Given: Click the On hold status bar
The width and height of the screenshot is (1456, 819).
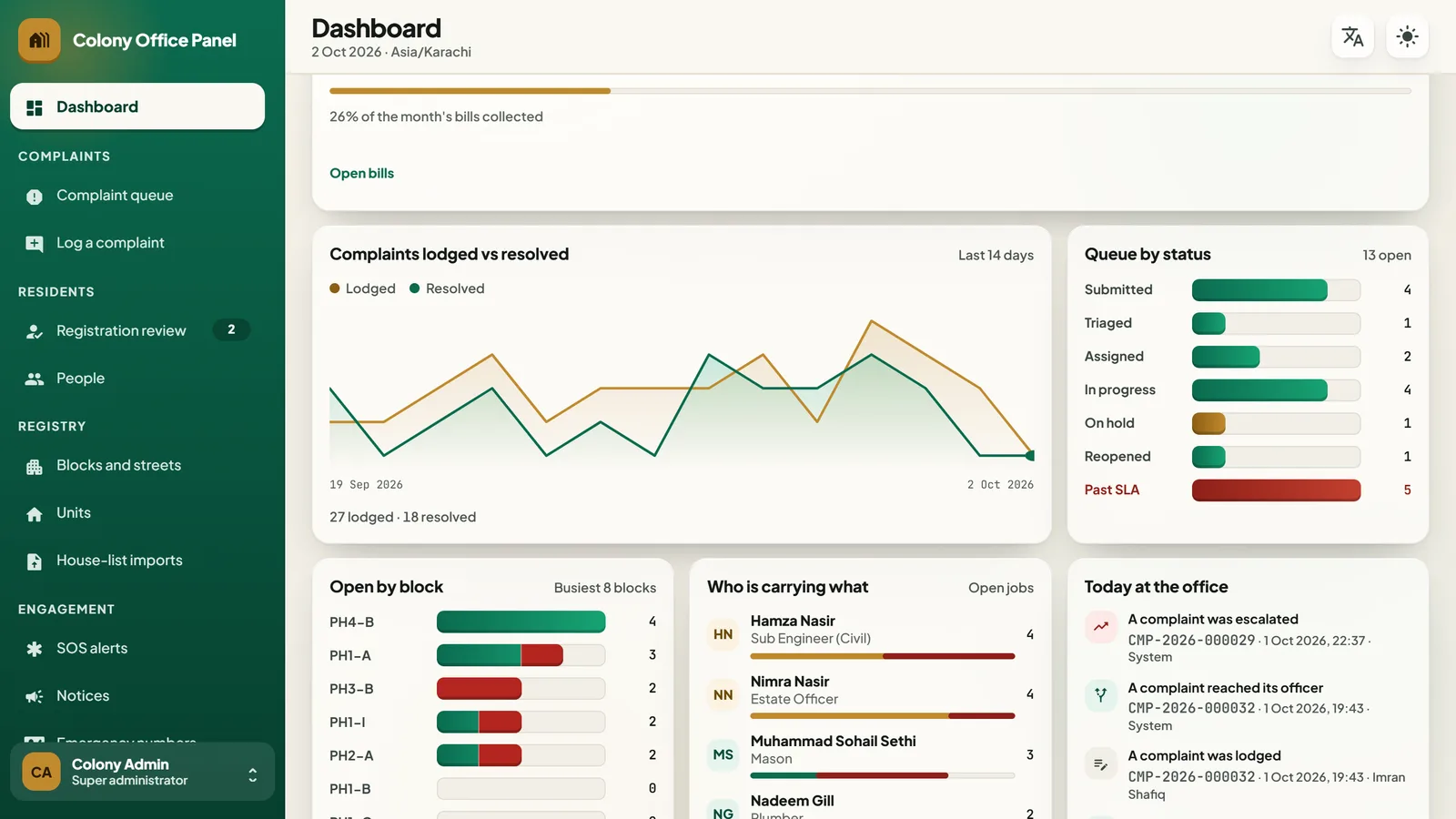Looking at the screenshot, I should [x=1276, y=423].
